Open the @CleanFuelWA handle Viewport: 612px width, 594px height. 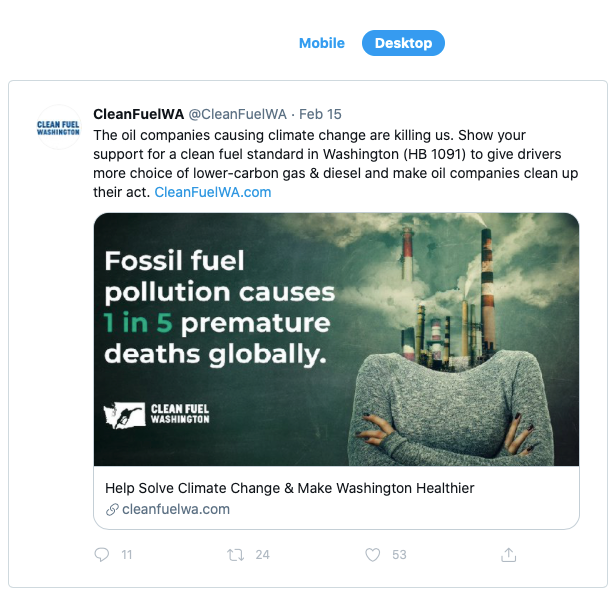(237, 114)
